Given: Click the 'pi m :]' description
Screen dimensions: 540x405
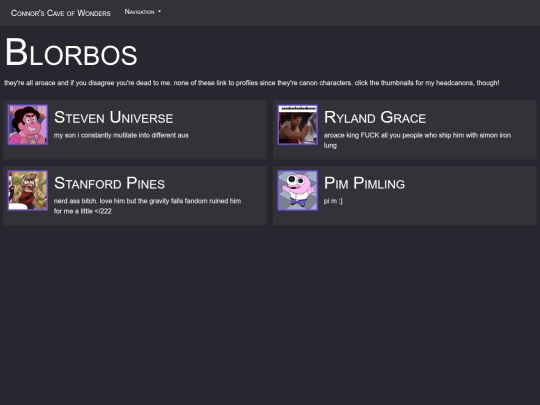Looking at the screenshot, I should 333,201.
